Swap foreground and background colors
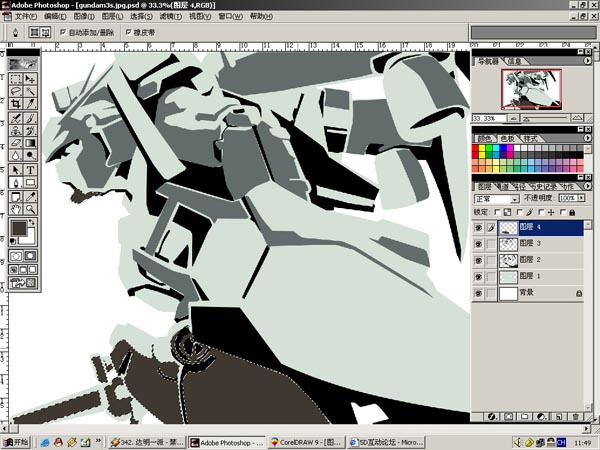This screenshot has height=450, width=600. 32,222
